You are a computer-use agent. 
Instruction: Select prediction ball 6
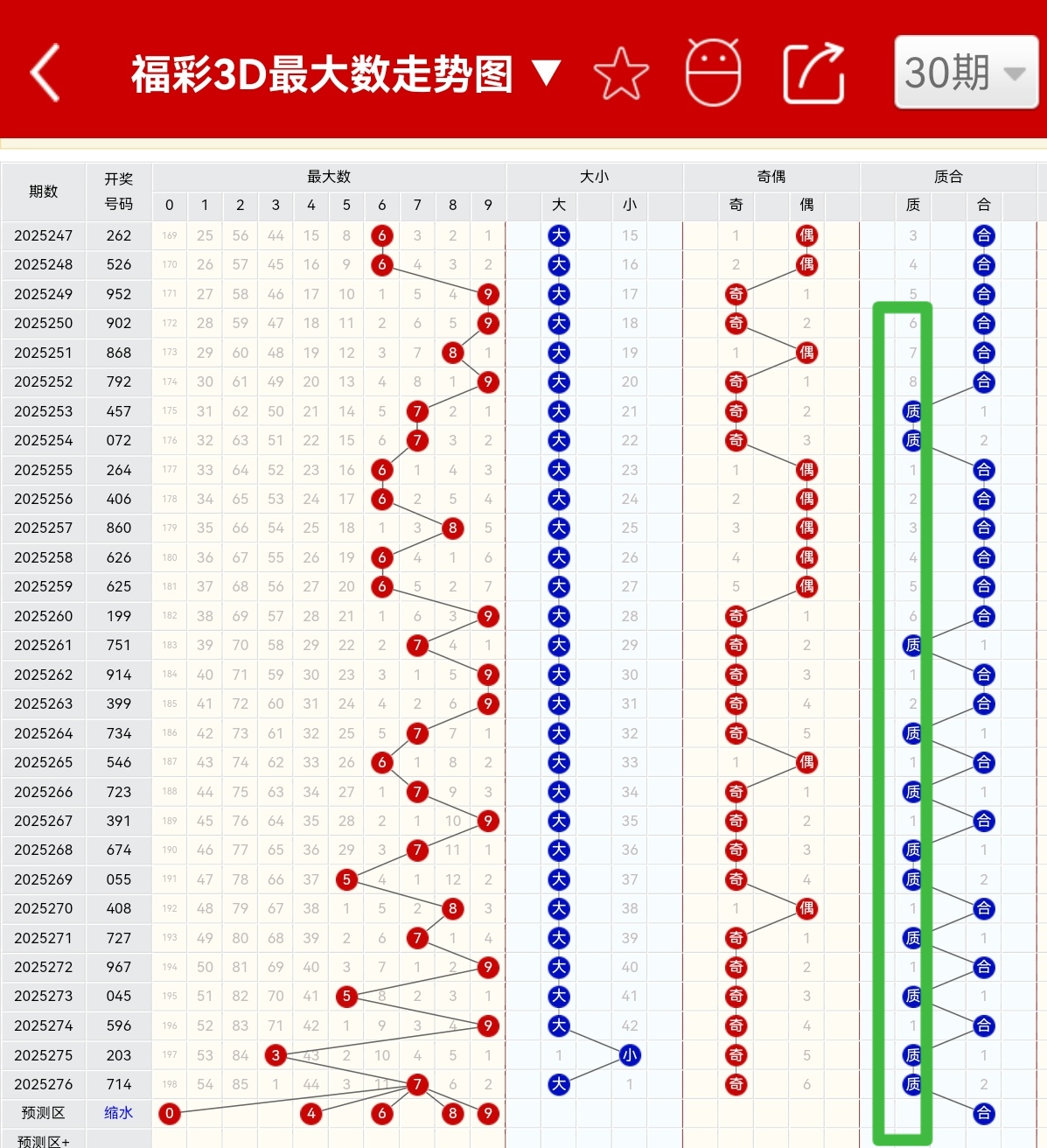tap(382, 1114)
